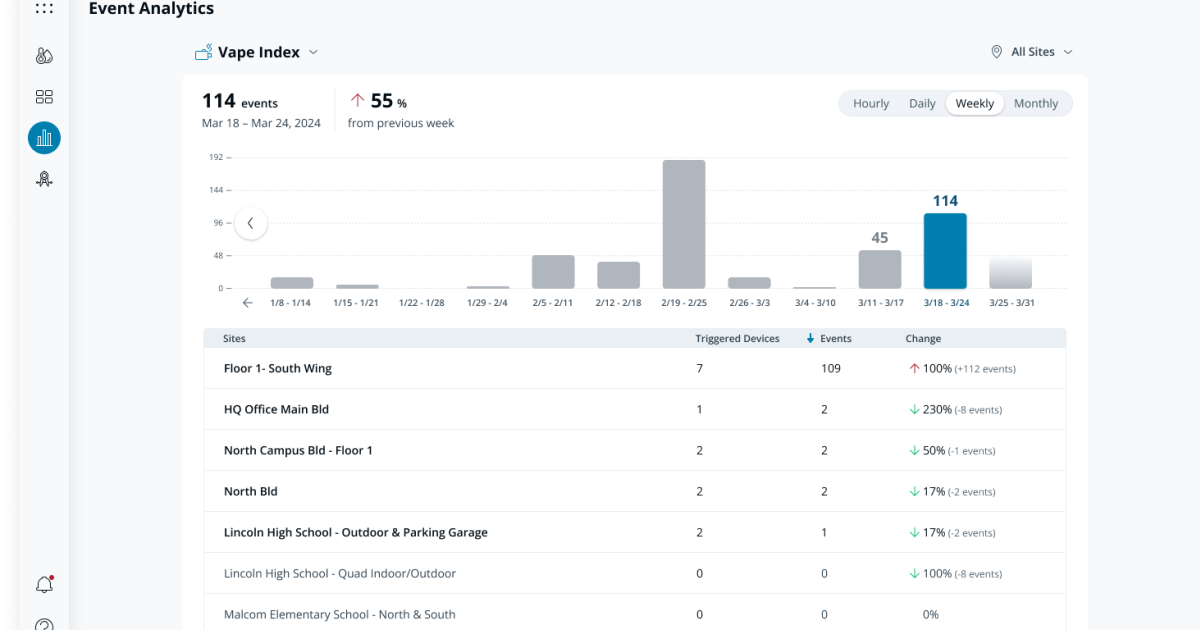Select the 2/26 - 3/3 bar
This screenshot has height=630, width=1200.
(x=749, y=283)
